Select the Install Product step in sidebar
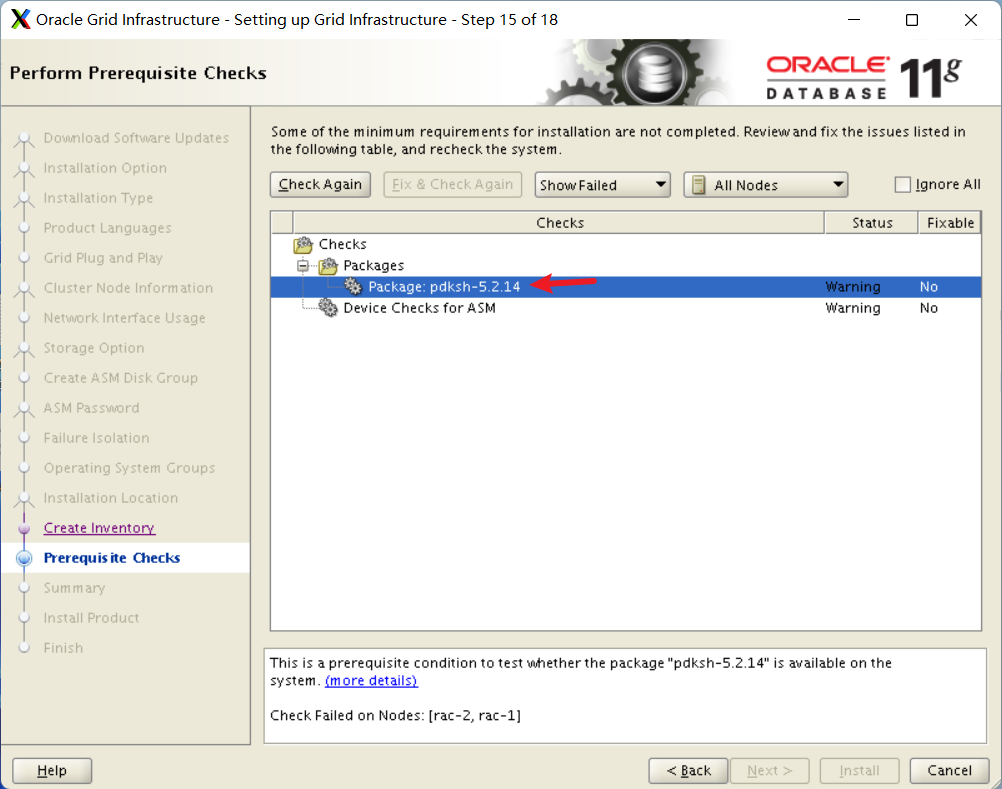The image size is (1002, 789). click(91, 618)
